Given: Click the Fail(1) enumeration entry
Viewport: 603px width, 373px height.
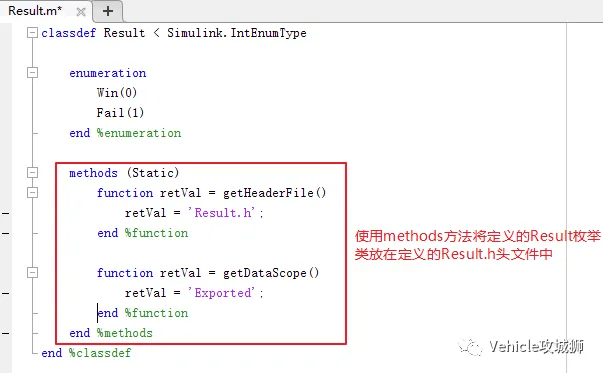Looking at the screenshot, I should click(x=120, y=113).
